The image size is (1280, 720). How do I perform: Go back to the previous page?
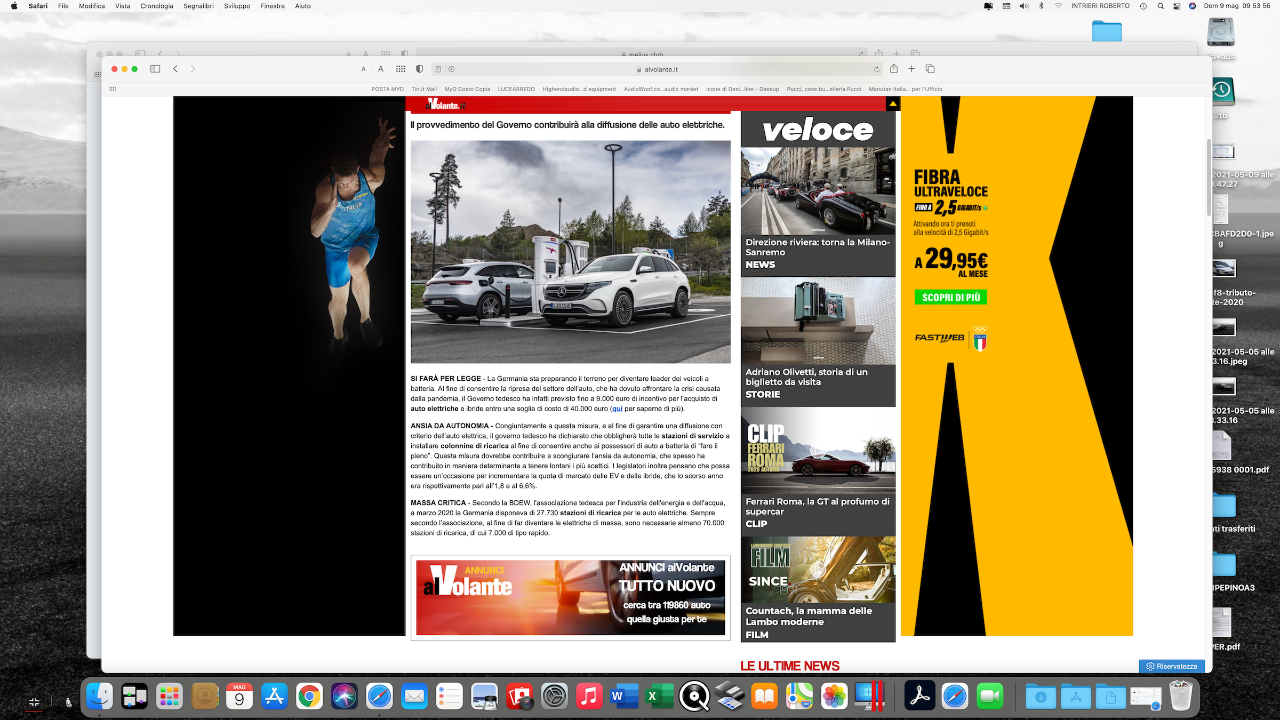click(175, 69)
